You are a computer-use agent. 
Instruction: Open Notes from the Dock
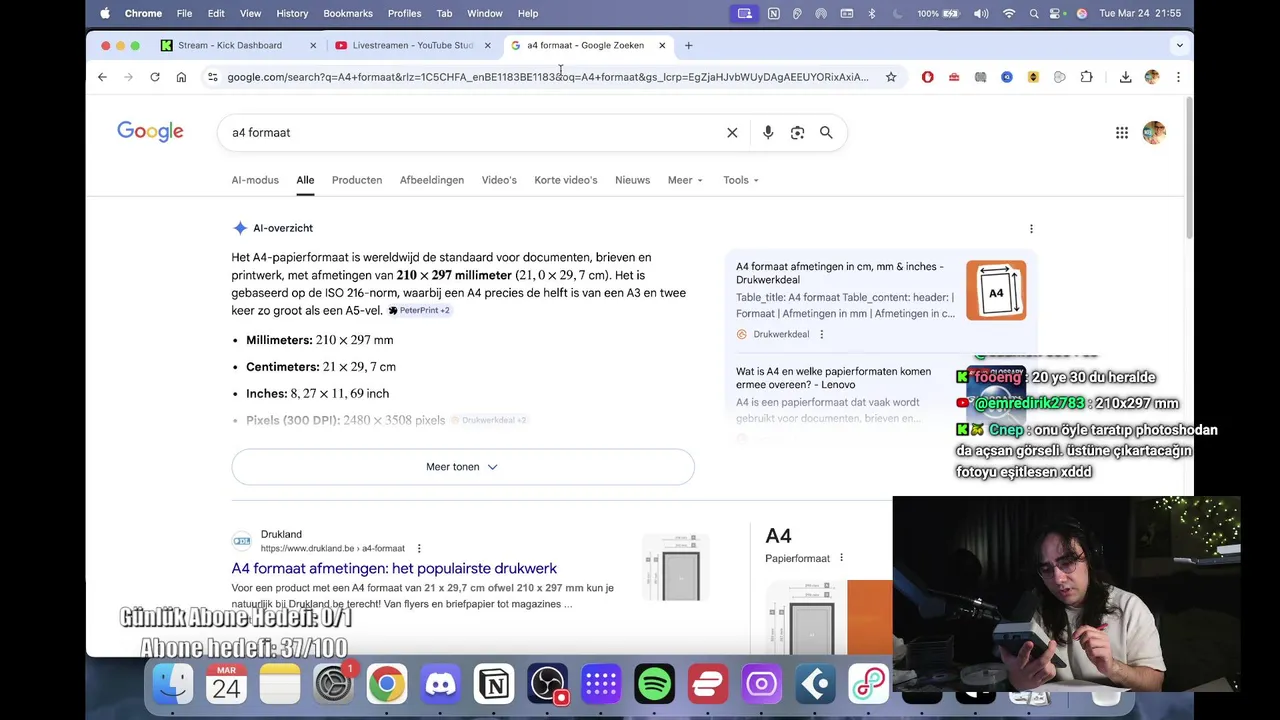click(280, 684)
